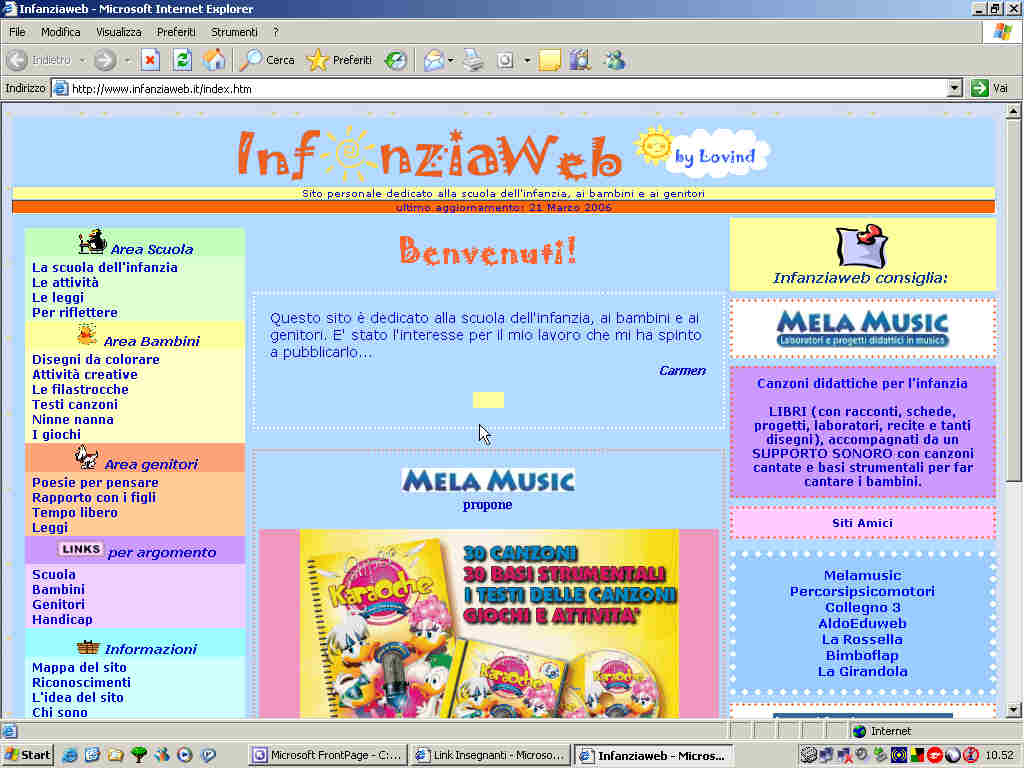Click page scrollbar down arrow
Screen dimensions: 1024x768
coord(1013,710)
